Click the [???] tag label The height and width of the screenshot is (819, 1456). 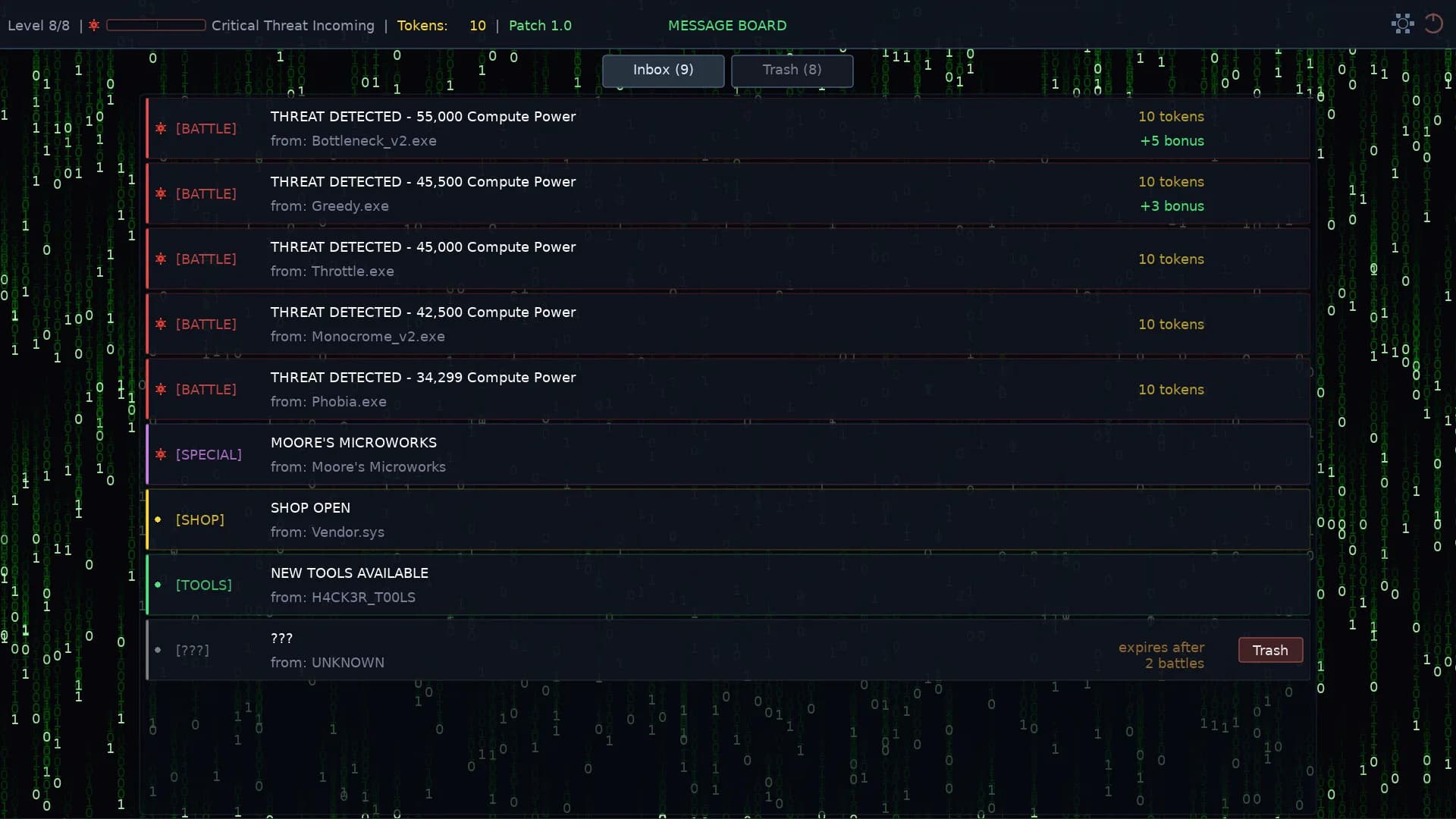(x=193, y=650)
